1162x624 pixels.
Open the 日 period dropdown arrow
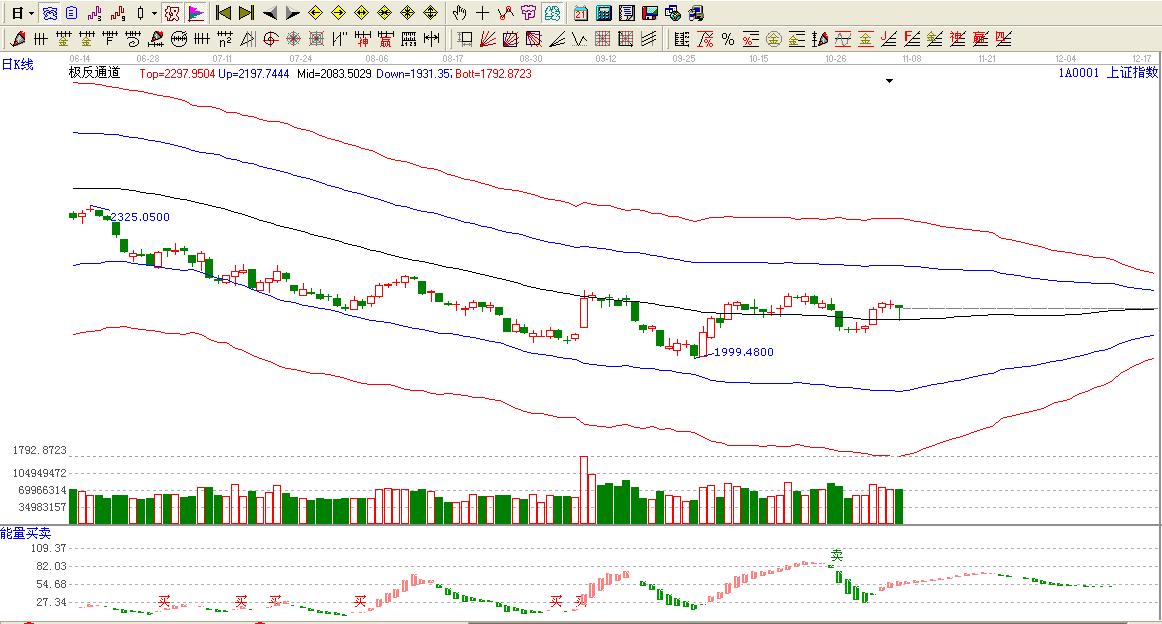(x=31, y=13)
